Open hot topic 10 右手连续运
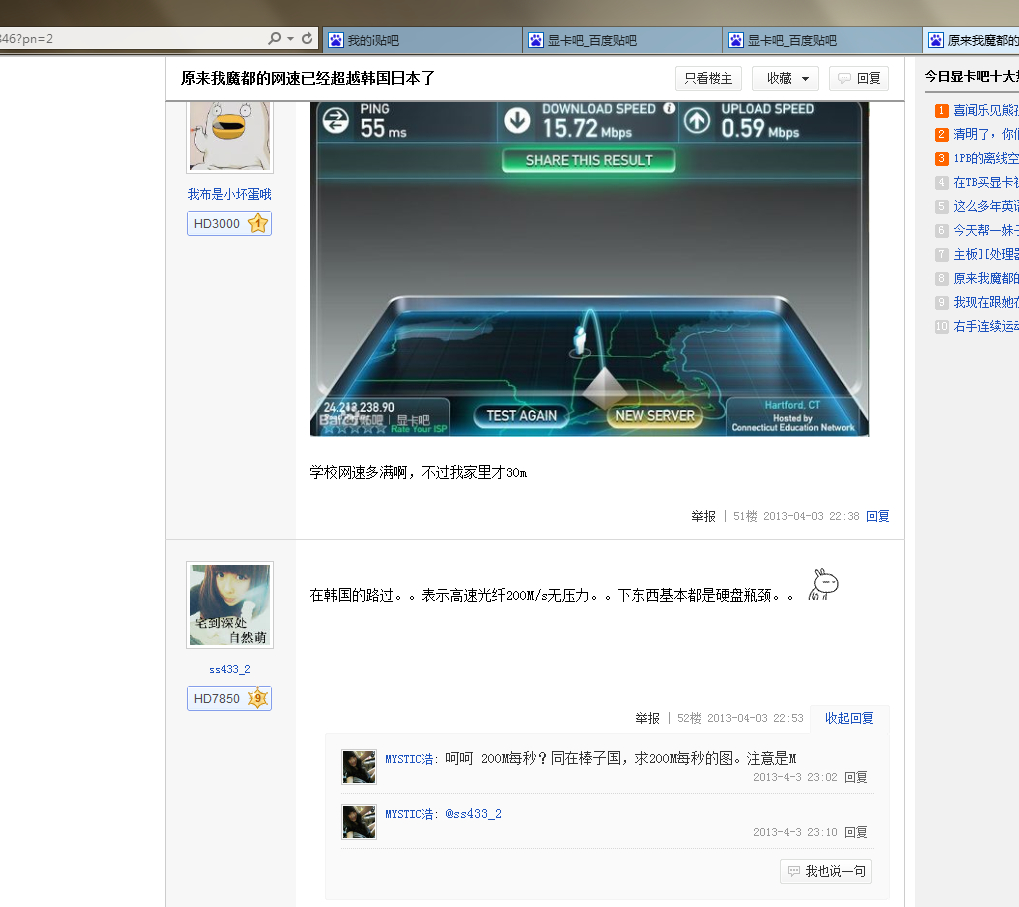 [x=986, y=327]
